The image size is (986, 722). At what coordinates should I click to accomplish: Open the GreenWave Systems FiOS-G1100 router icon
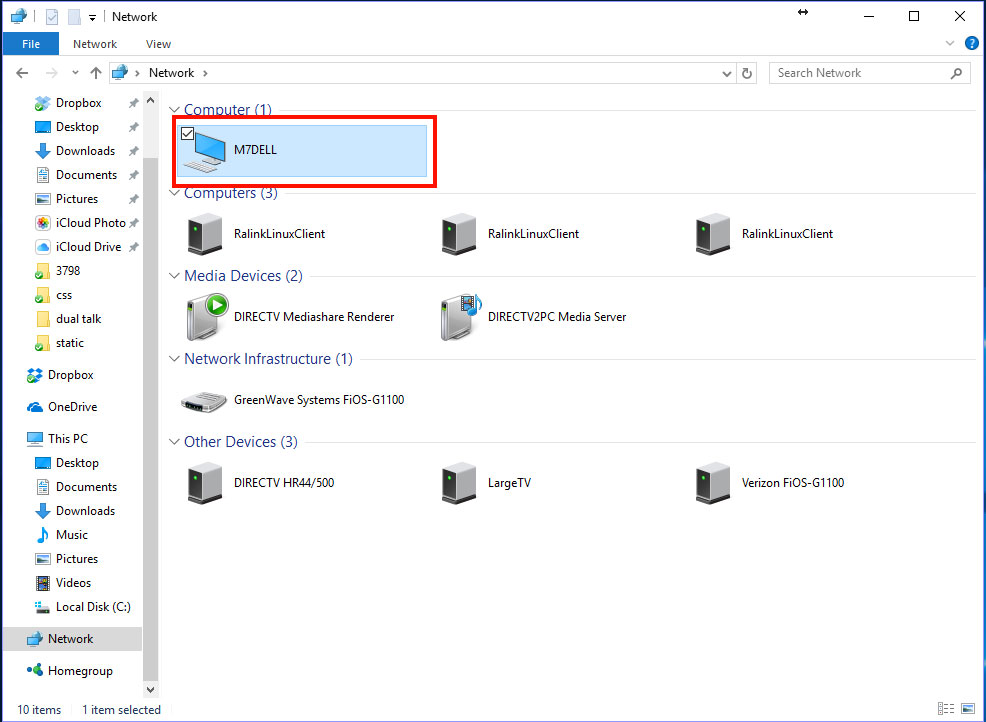point(204,401)
